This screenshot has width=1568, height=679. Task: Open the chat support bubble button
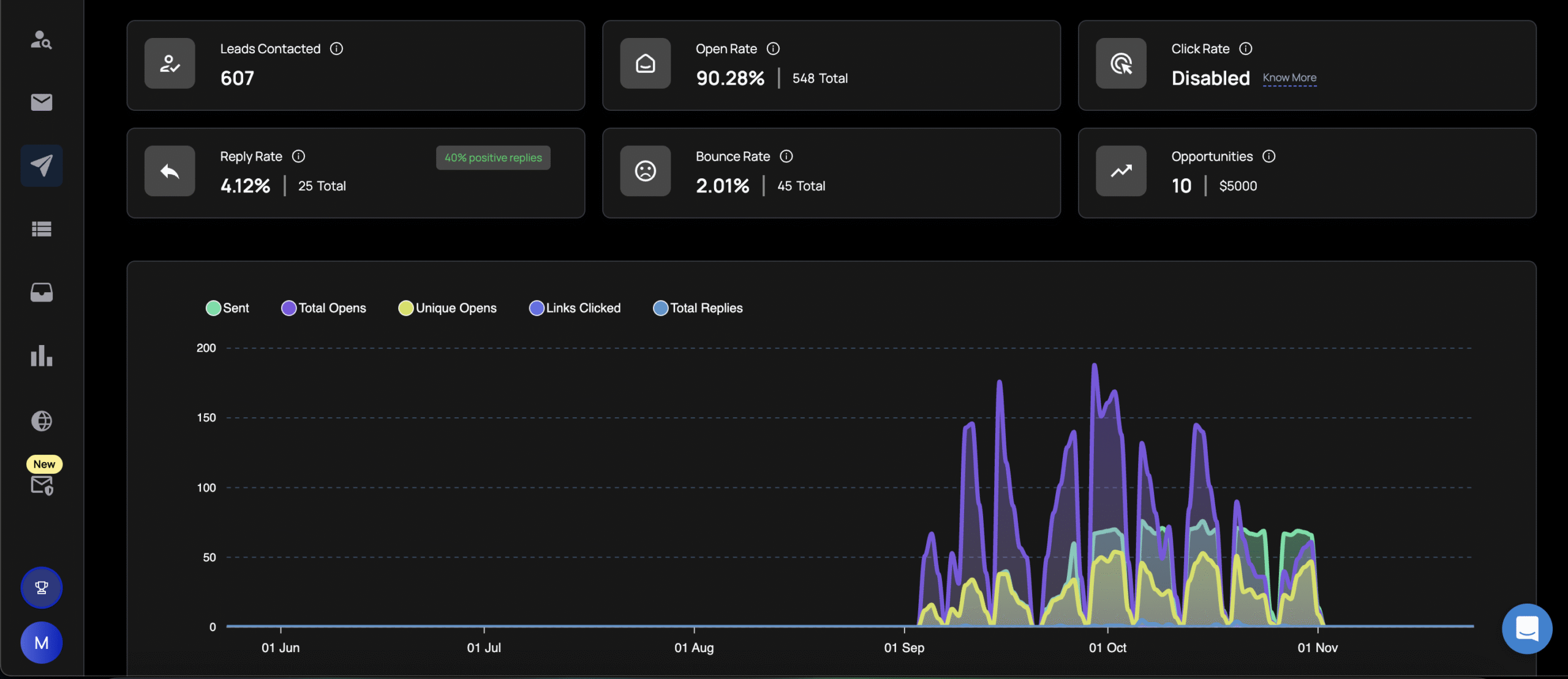pyautogui.click(x=1526, y=629)
